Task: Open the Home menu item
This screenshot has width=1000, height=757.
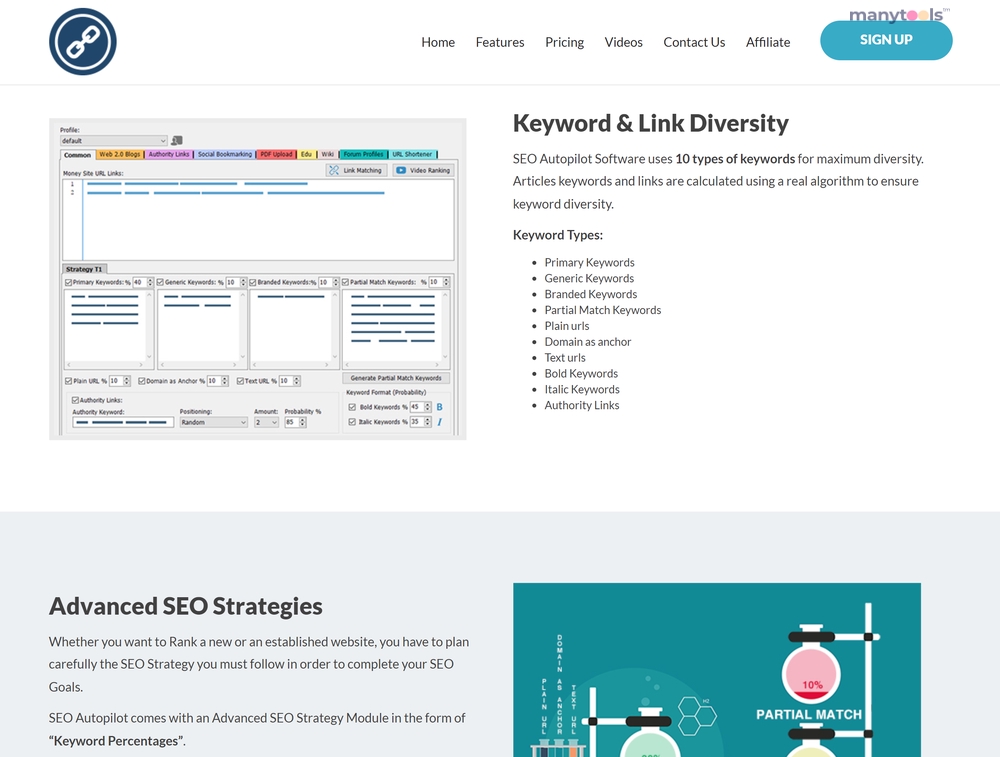Action: tap(438, 42)
